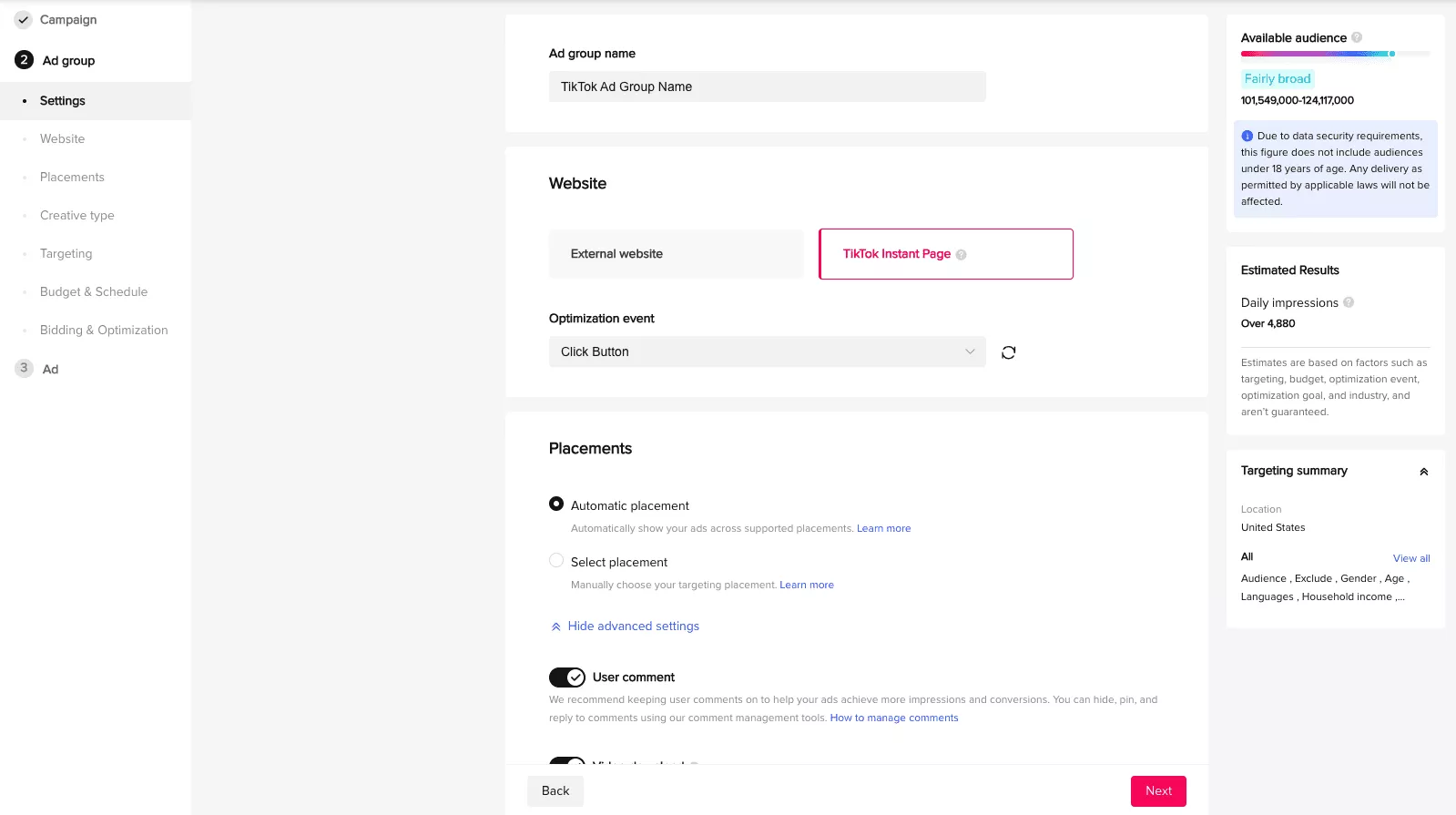Click the Daily impressions help icon
The height and width of the screenshot is (815, 1456).
click(1349, 302)
